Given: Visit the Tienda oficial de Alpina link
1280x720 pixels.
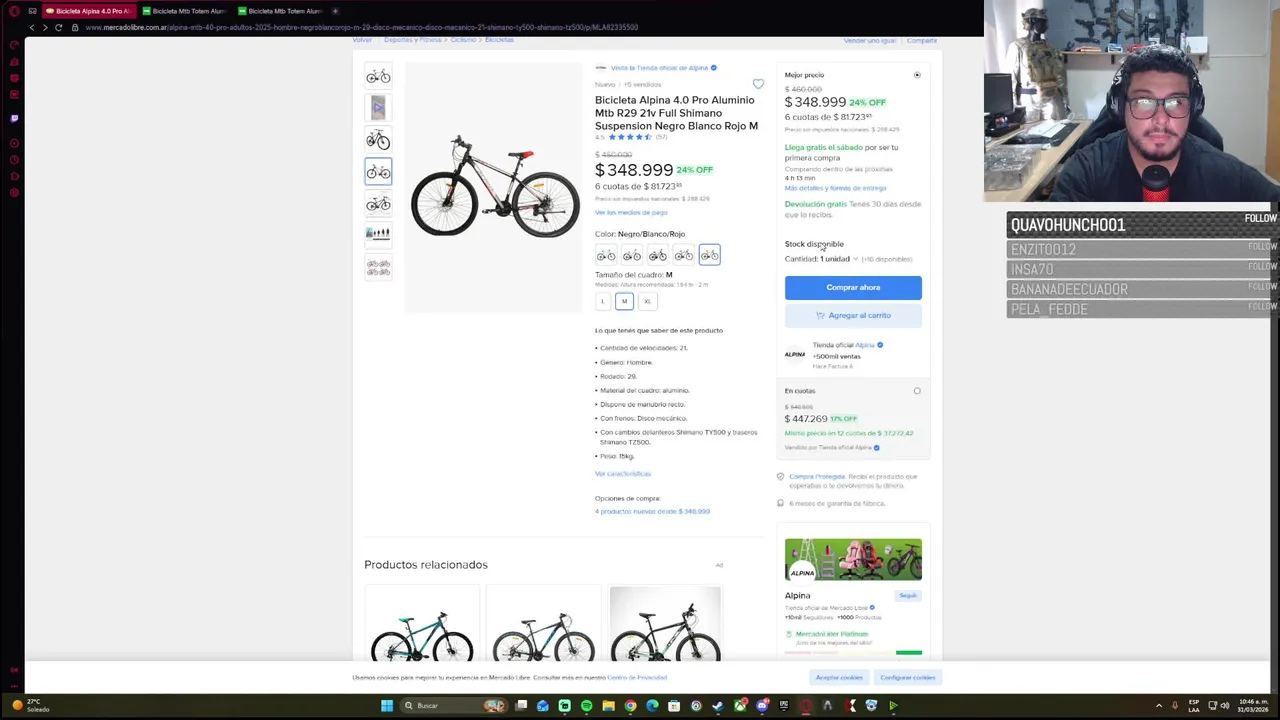Looking at the screenshot, I should 659,68.
